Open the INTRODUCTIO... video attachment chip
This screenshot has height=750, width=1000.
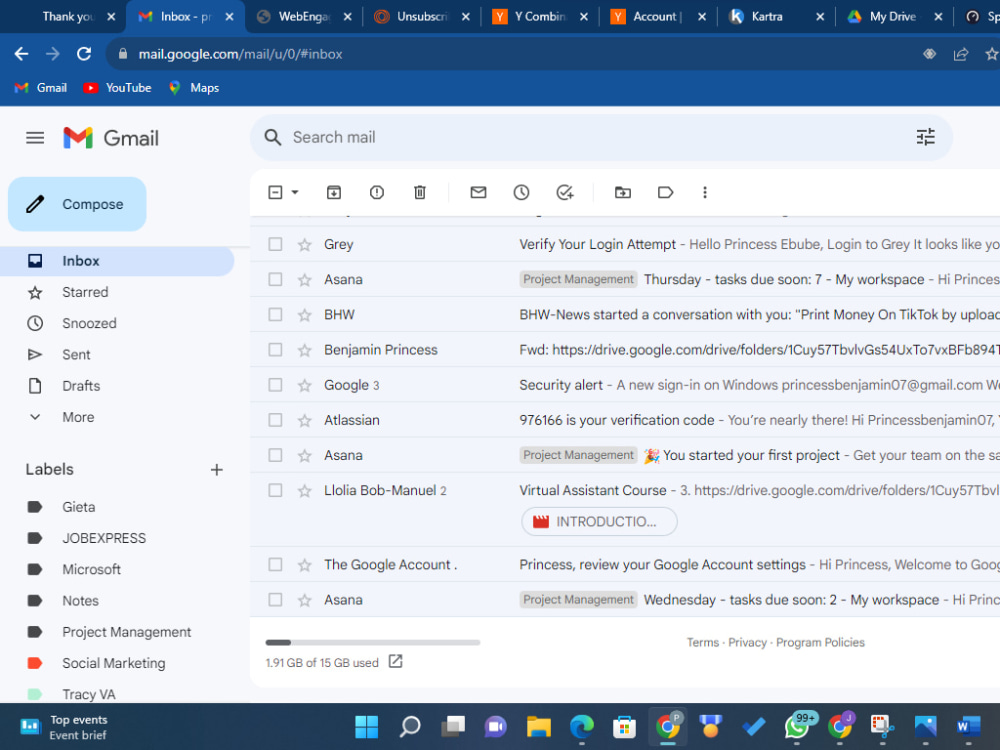click(599, 522)
